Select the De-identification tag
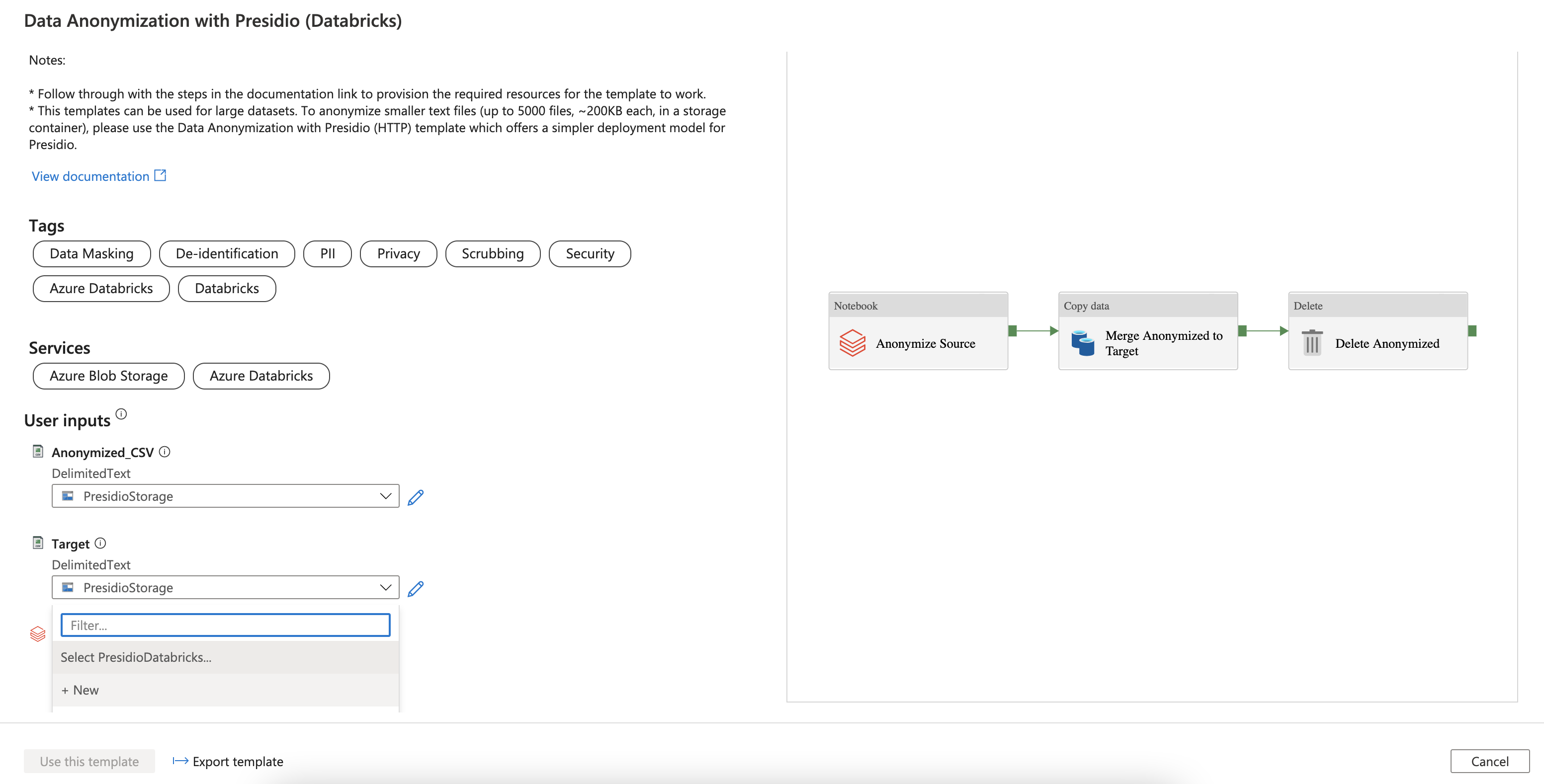Screen dimensions: 1544x784 point(227,253)
